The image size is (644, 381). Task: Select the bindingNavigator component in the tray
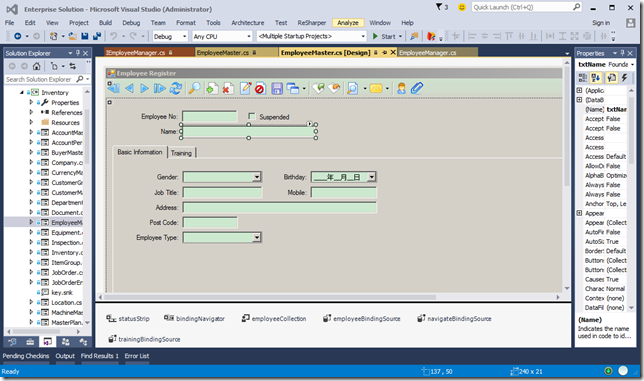pos(194,319)
